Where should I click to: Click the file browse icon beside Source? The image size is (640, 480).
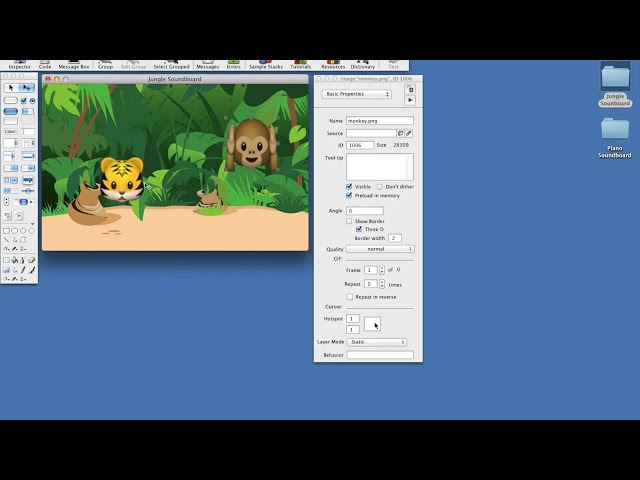tap(400, 133)
